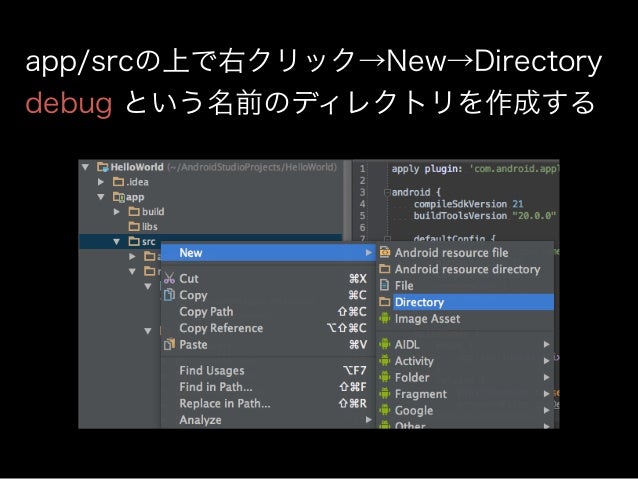638x479 pixels.
Task: Click the libs folder icon
Action: pyautogui.click(x=134, y=226)
